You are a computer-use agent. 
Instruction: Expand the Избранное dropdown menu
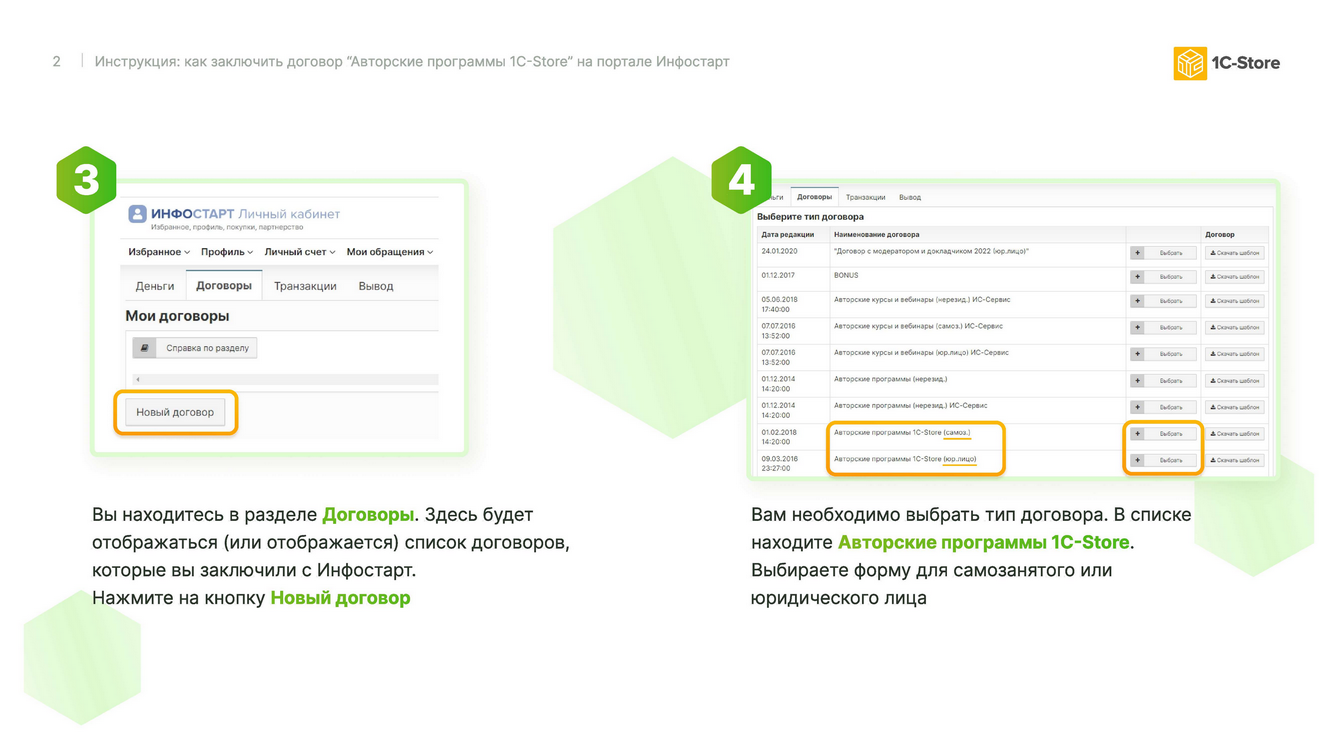tap(159, 252)
